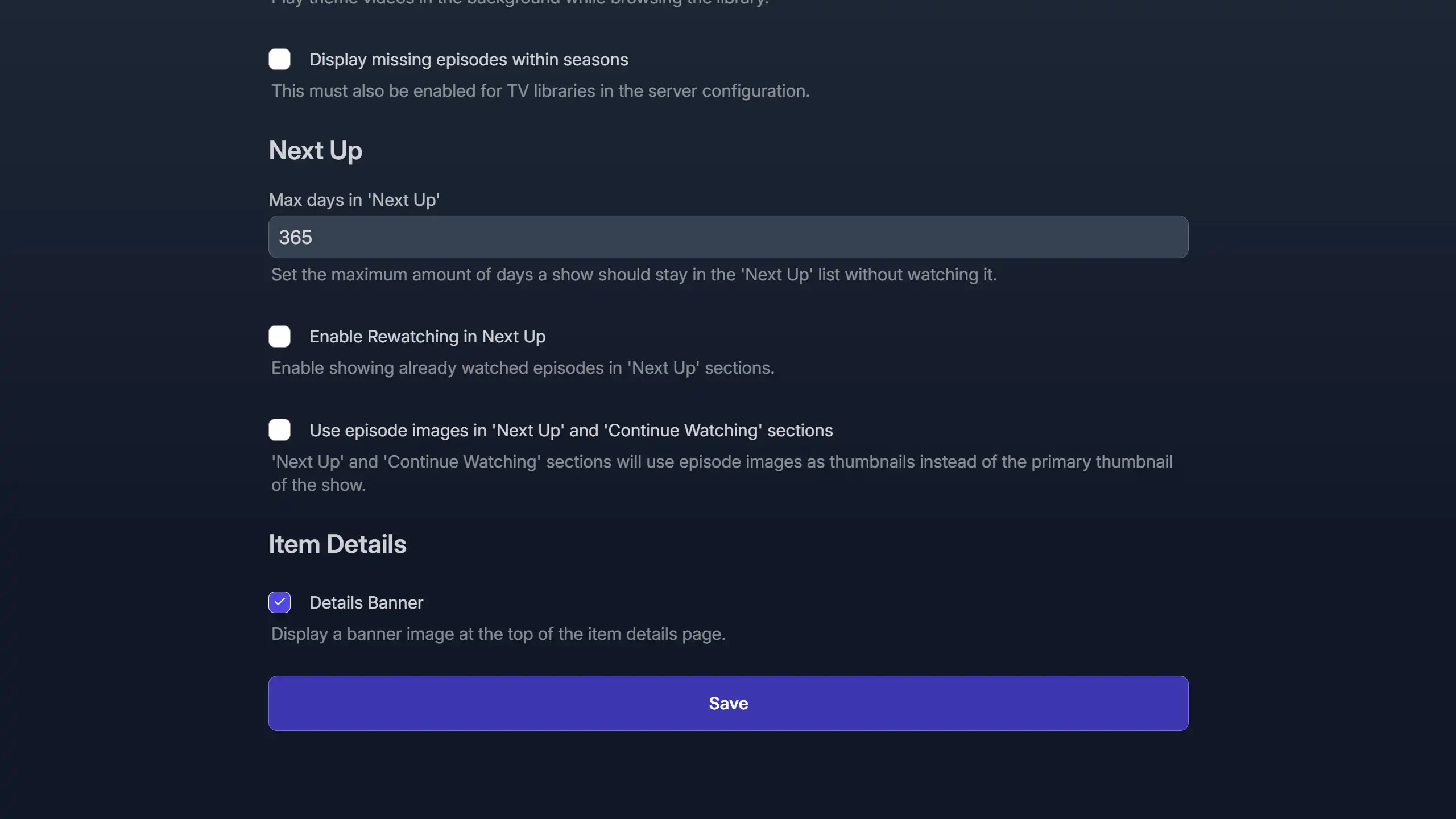Click the check mark inside Details Banner box

(279, 602)
